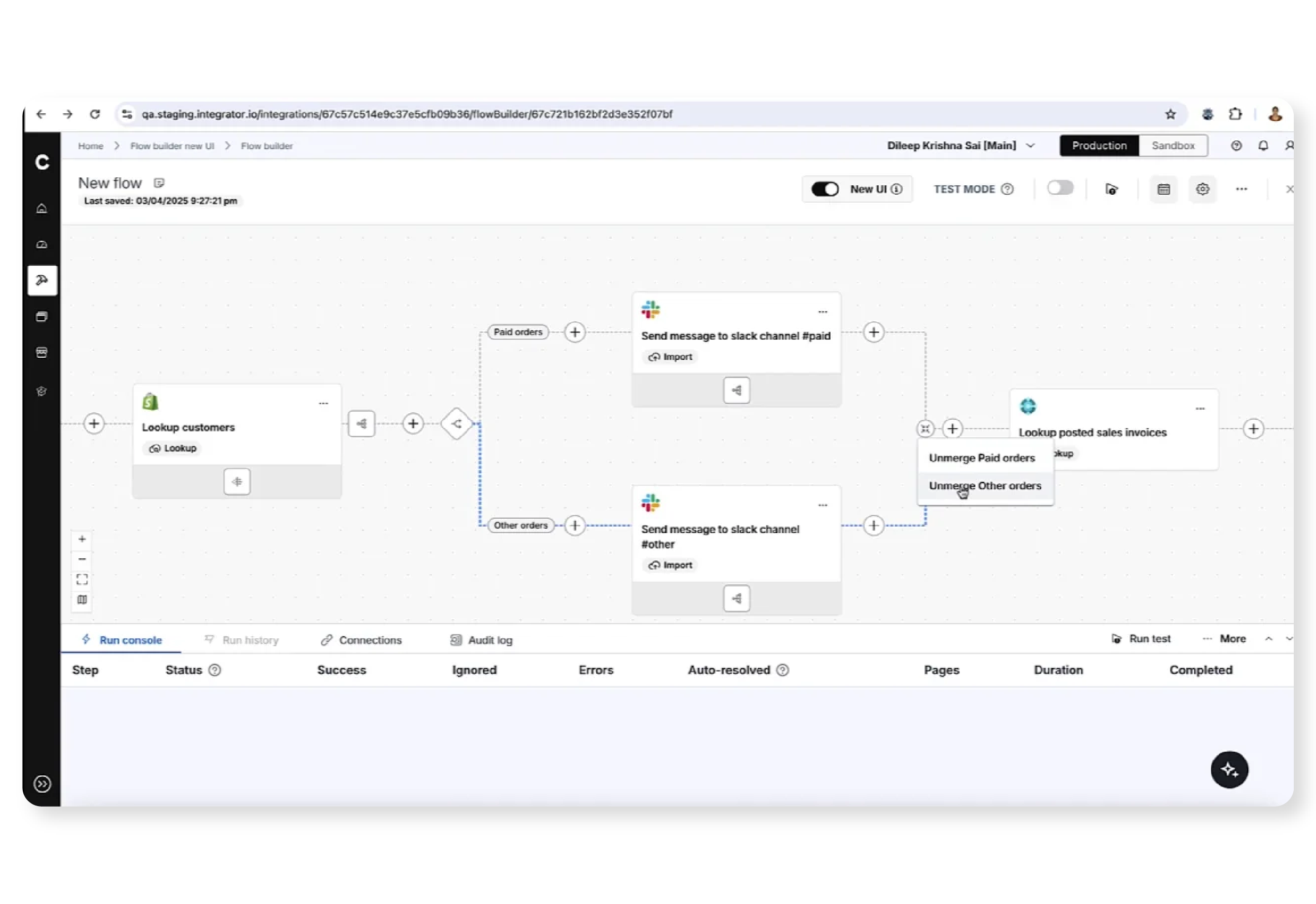Open the Home icon in left sidebar
The height and width of the screenshot is (904, 1316).
[42, 208]
